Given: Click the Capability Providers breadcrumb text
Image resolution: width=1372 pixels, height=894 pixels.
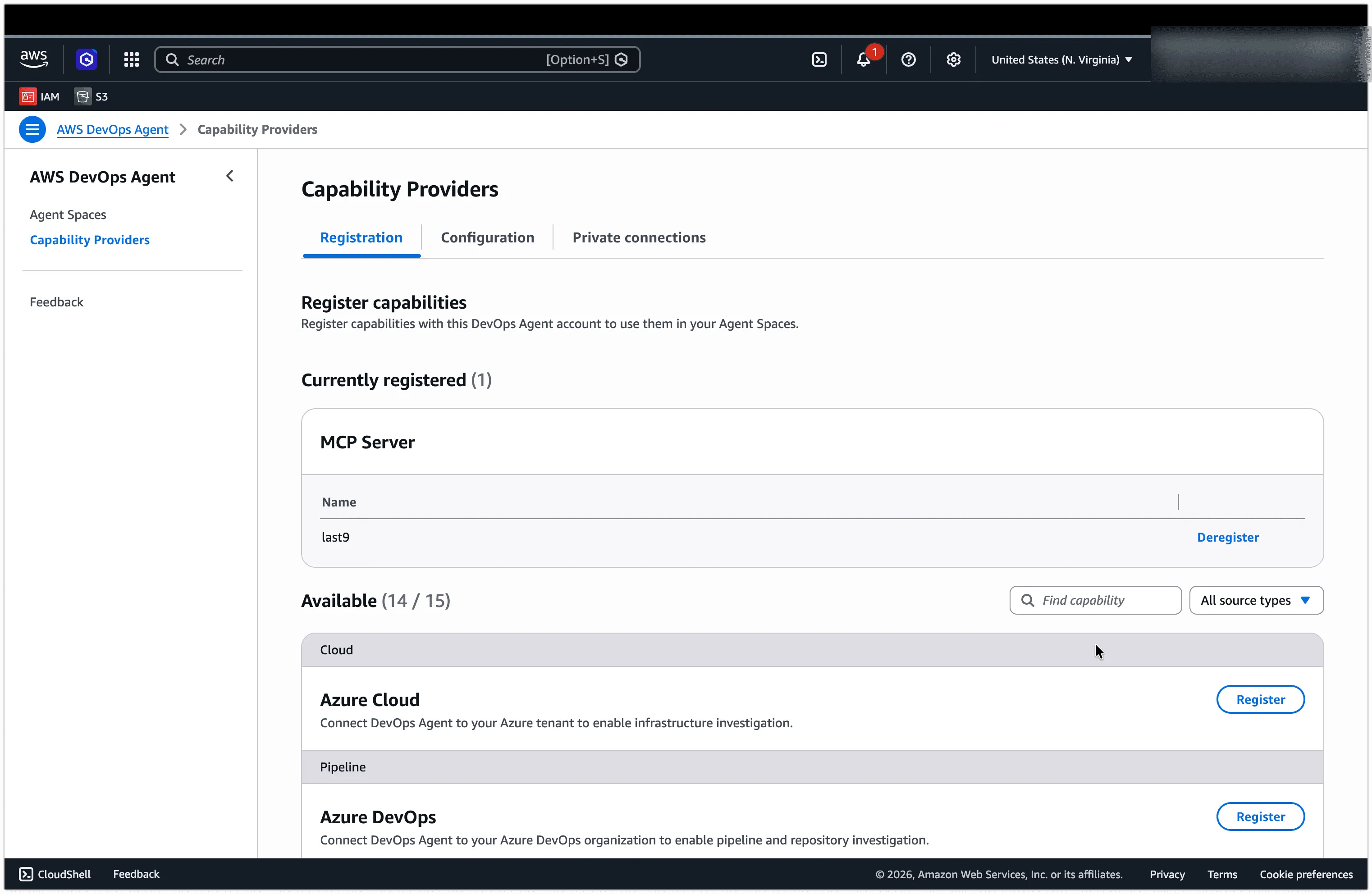Looking at the screenshot, I should [x=257, y=129].
